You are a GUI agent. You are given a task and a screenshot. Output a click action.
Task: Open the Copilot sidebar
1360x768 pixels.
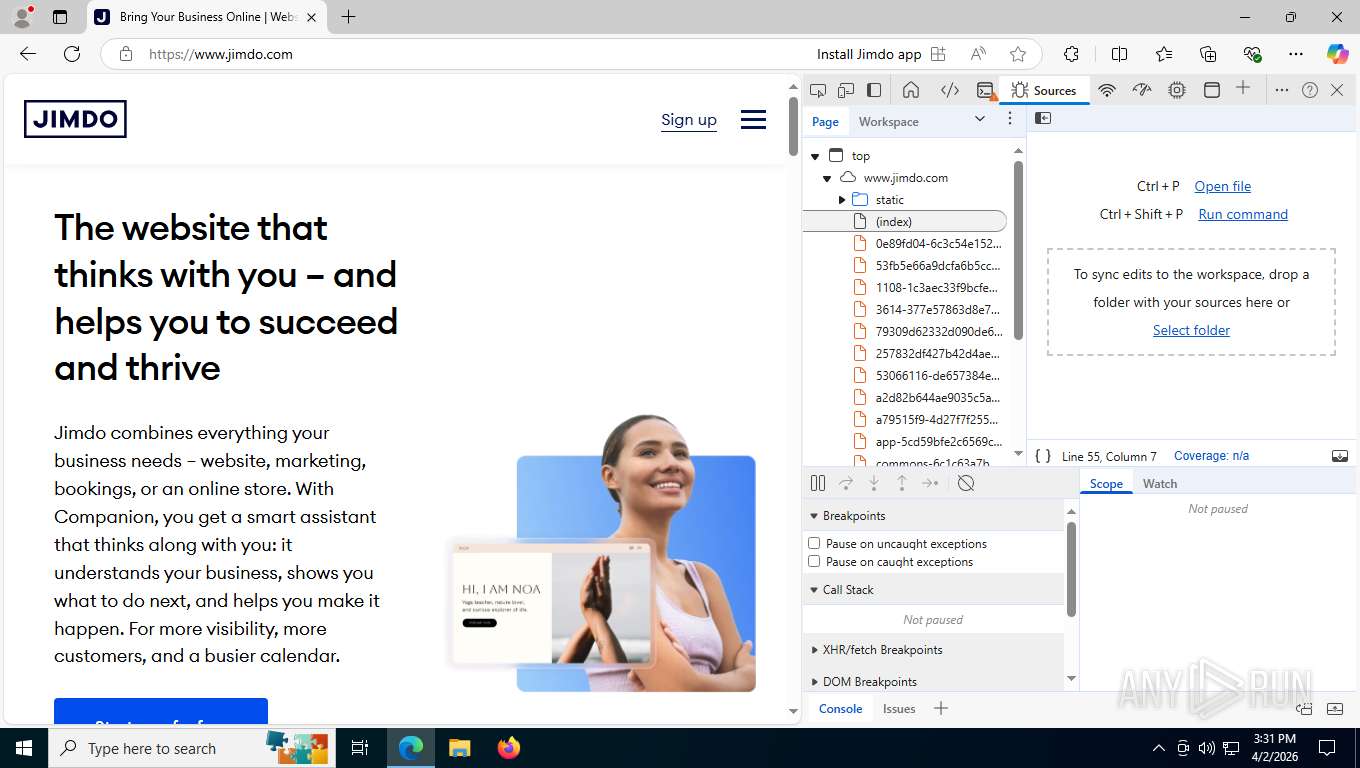coord(1337,54)
